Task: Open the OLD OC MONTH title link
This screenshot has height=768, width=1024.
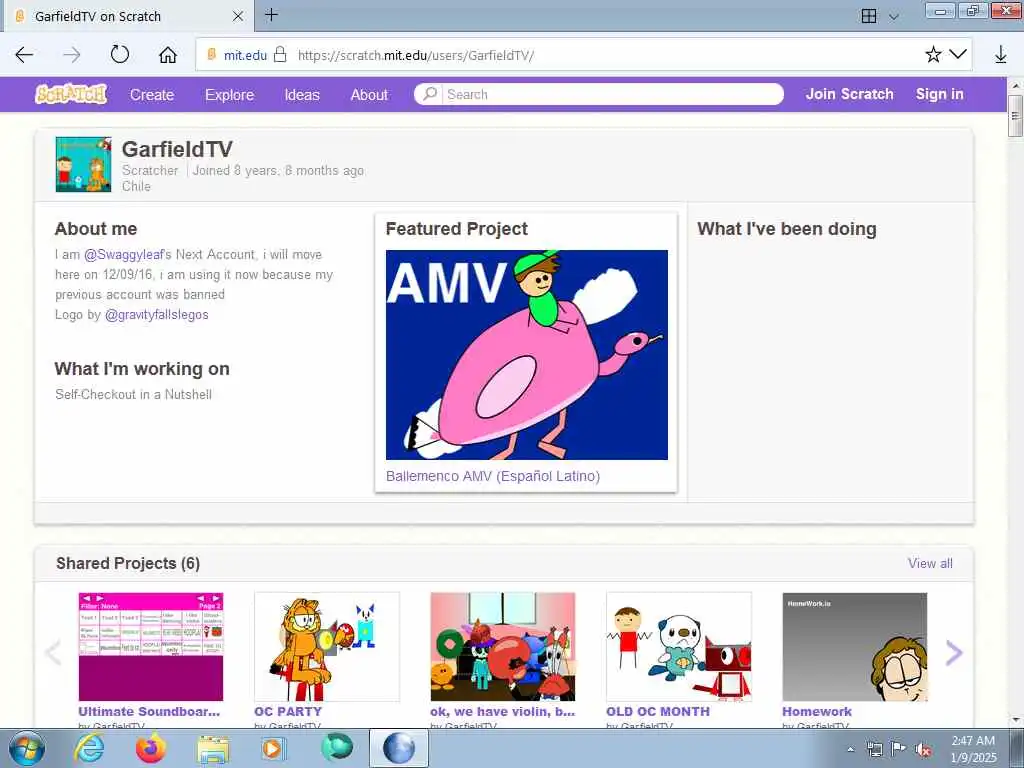Action: pos(658,711)
